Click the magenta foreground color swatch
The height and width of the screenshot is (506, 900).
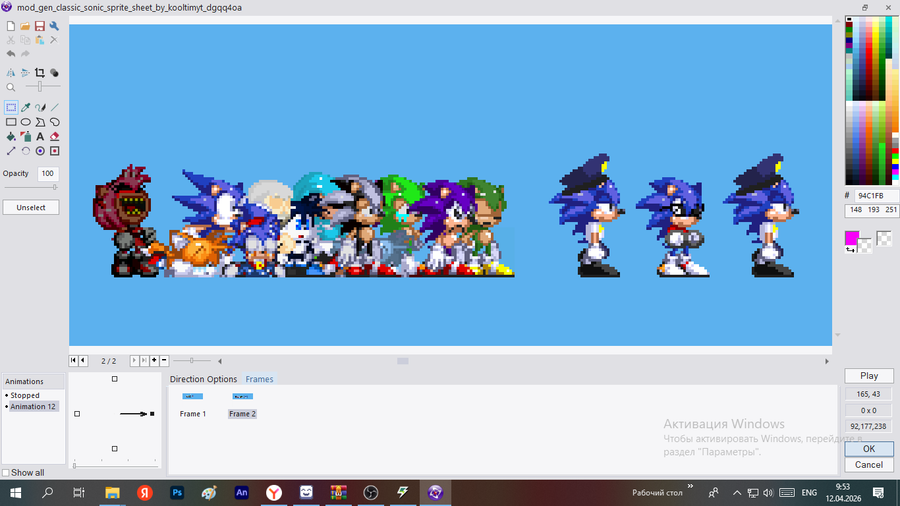click(852, 238)
